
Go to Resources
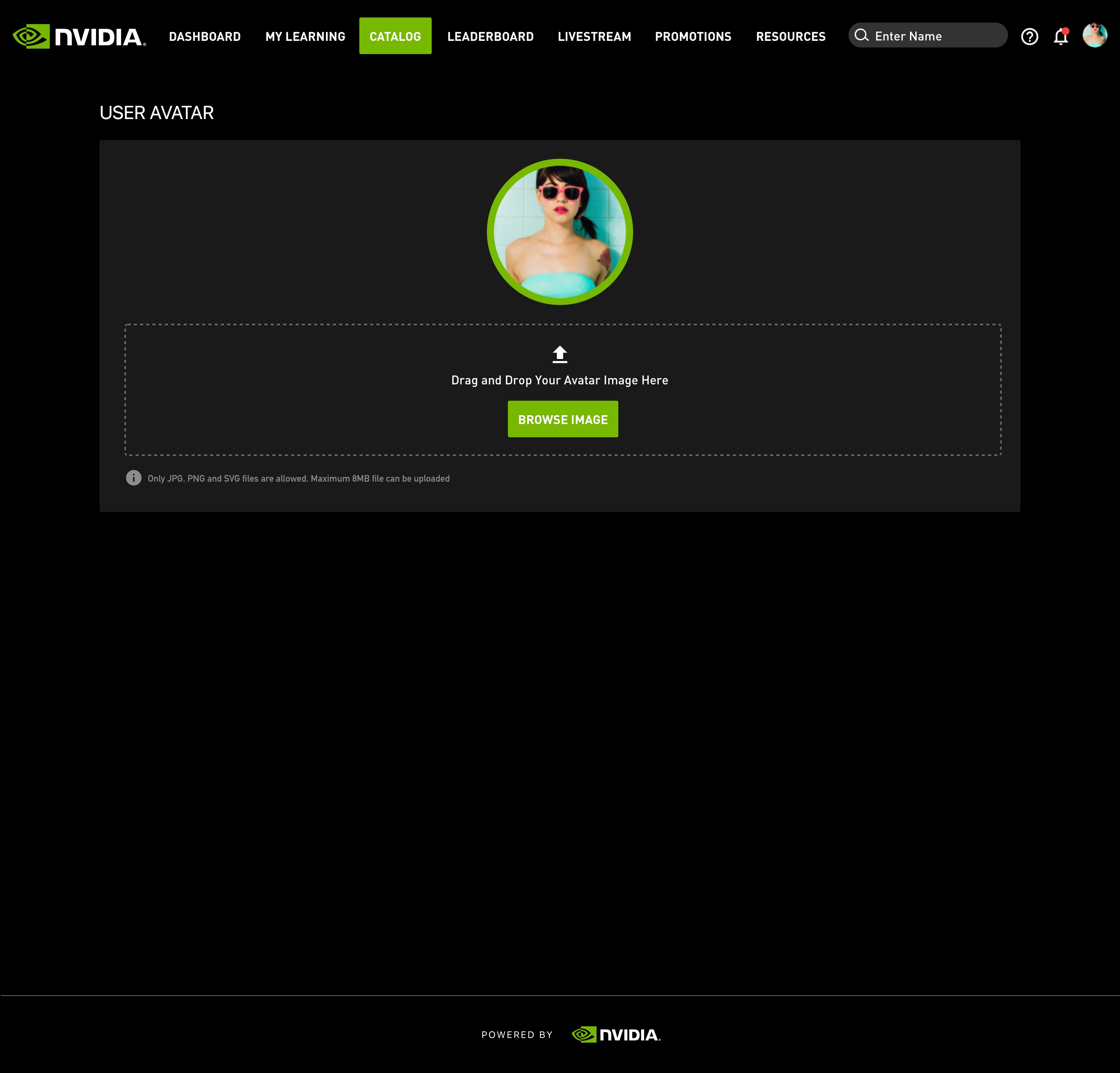(x=791, y=37)
